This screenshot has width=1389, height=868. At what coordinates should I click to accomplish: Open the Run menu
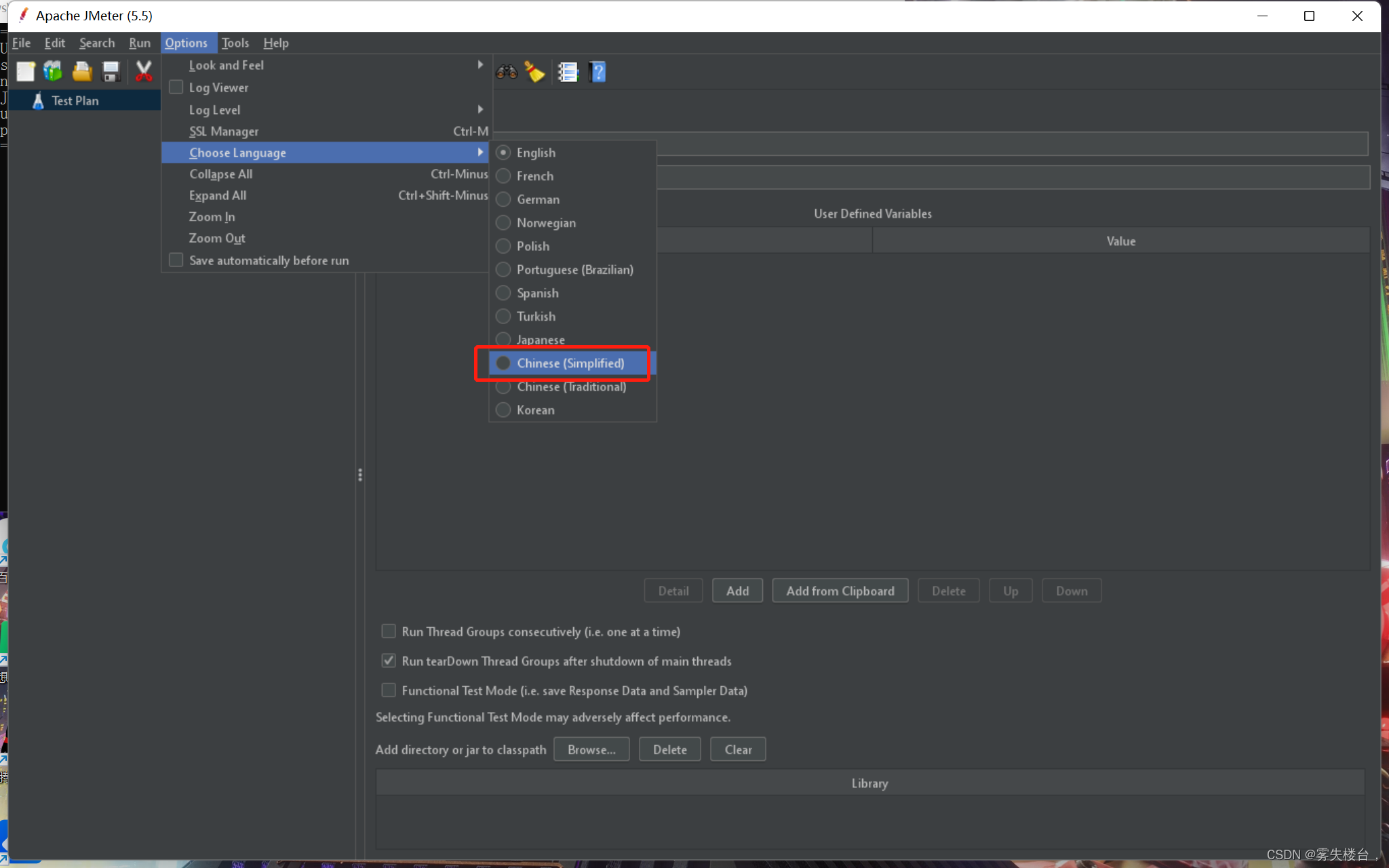(x=140, y=43)
